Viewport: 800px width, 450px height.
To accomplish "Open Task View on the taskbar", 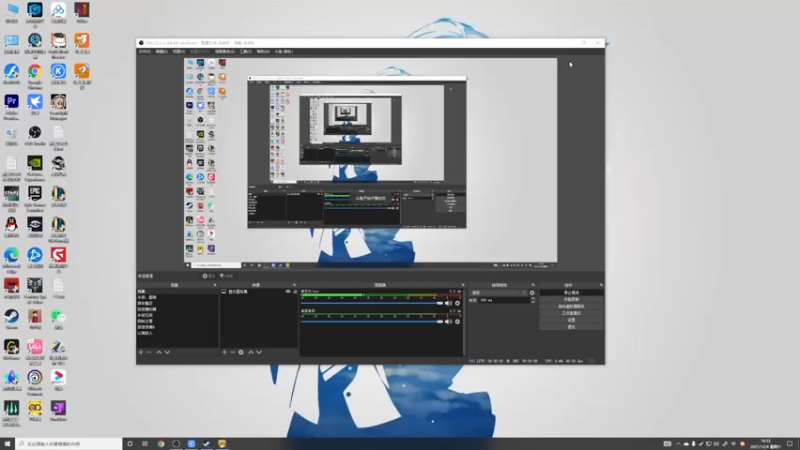I will point(145,444).
